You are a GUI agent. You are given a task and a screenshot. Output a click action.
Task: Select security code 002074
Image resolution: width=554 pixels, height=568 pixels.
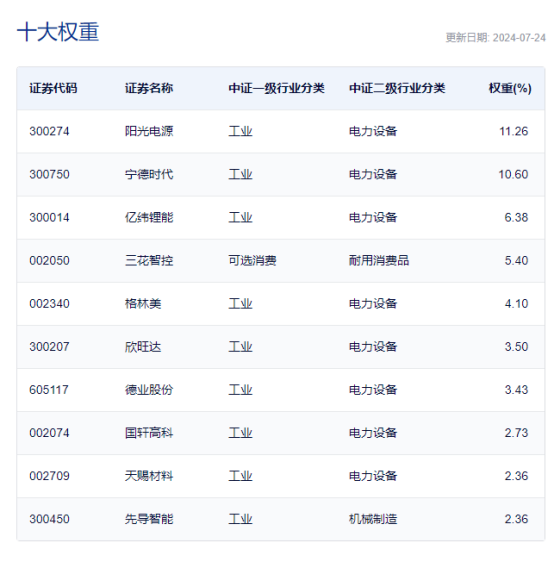pos(49,433)
